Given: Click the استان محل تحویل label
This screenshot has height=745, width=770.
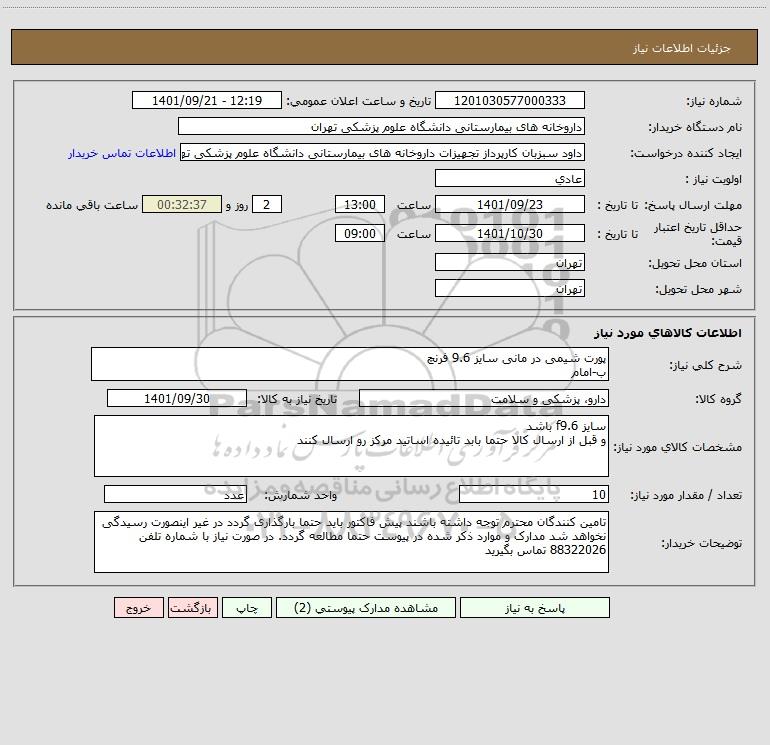Looking at the screenshot, I should tap(695, 264).
